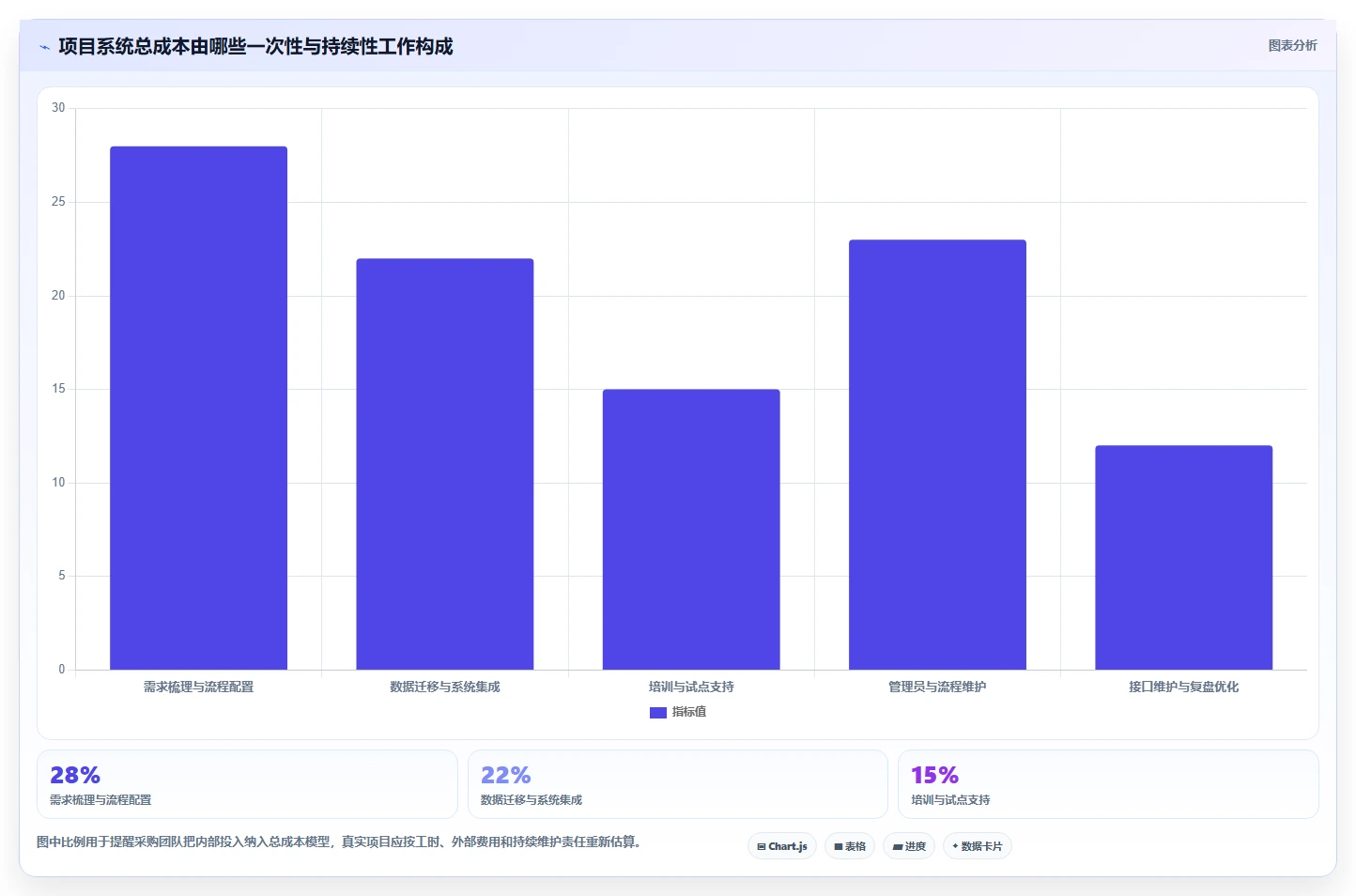Click the 培训与试点支持 bar

[691, 529]
